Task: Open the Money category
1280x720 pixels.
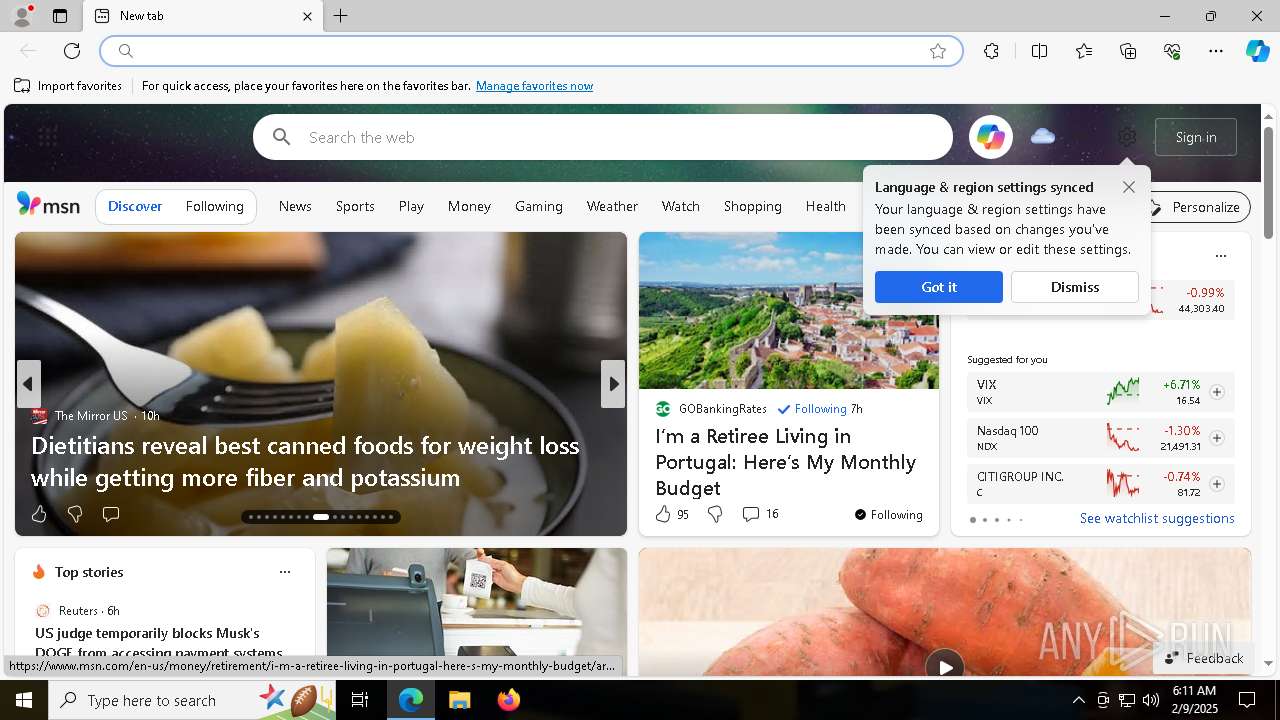Action: [469, 206]
